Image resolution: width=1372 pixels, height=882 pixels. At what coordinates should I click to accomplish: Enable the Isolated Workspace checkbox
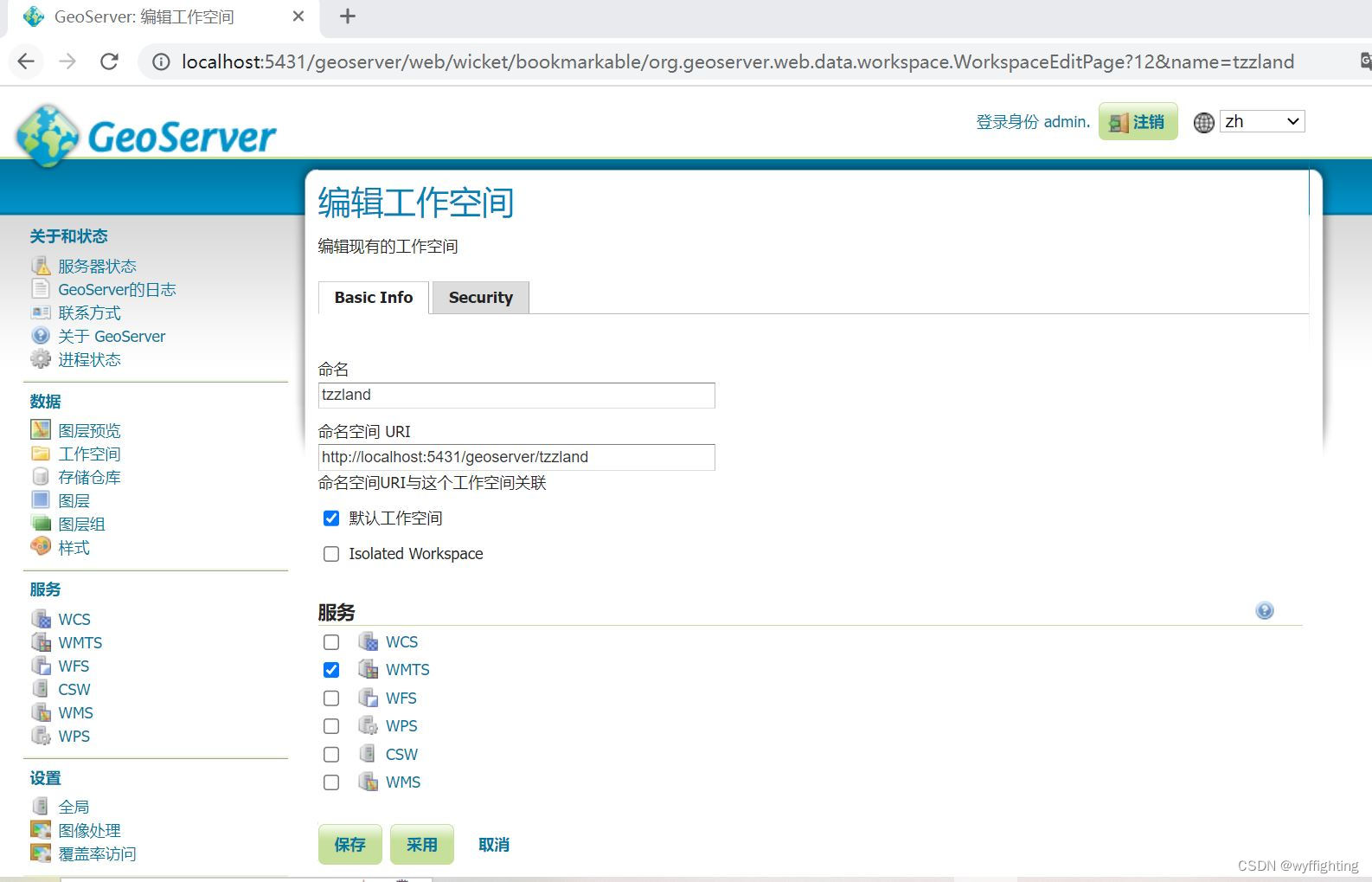pyautogui.click(x=331, y=553)
